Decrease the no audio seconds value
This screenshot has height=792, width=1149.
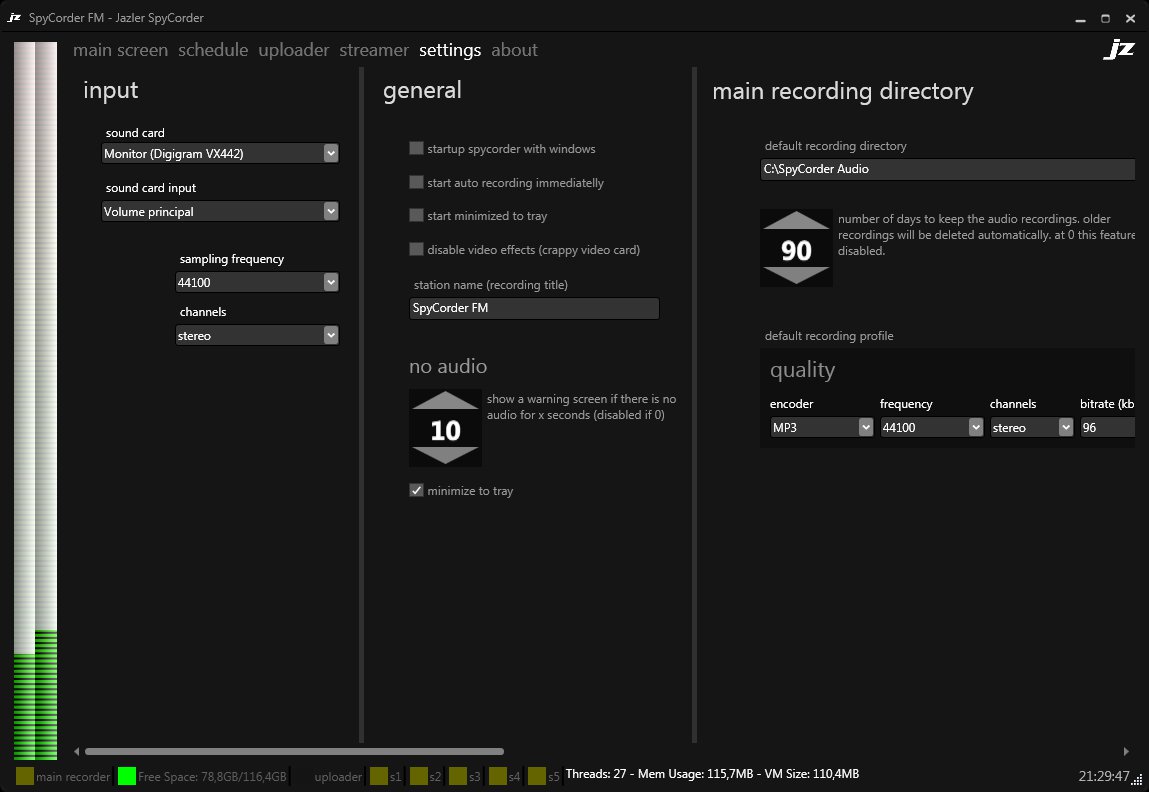[445, 456]
